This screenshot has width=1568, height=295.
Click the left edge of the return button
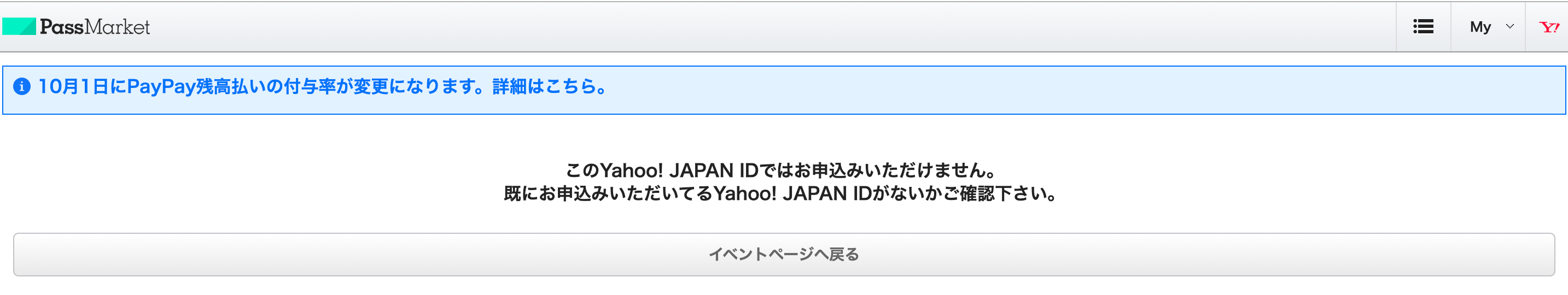[25, 254]
